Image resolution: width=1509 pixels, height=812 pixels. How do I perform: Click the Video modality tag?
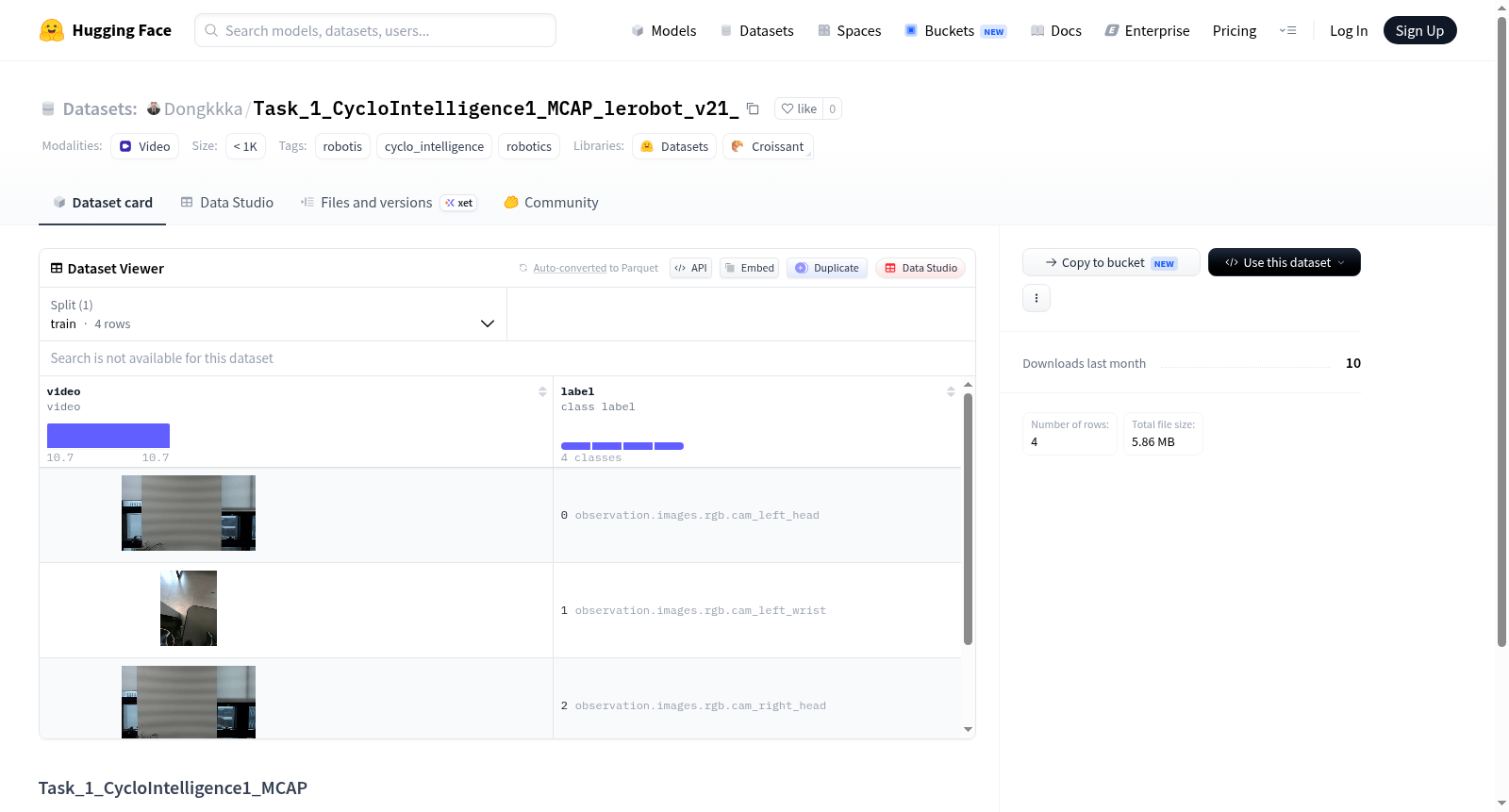point(144,146)
